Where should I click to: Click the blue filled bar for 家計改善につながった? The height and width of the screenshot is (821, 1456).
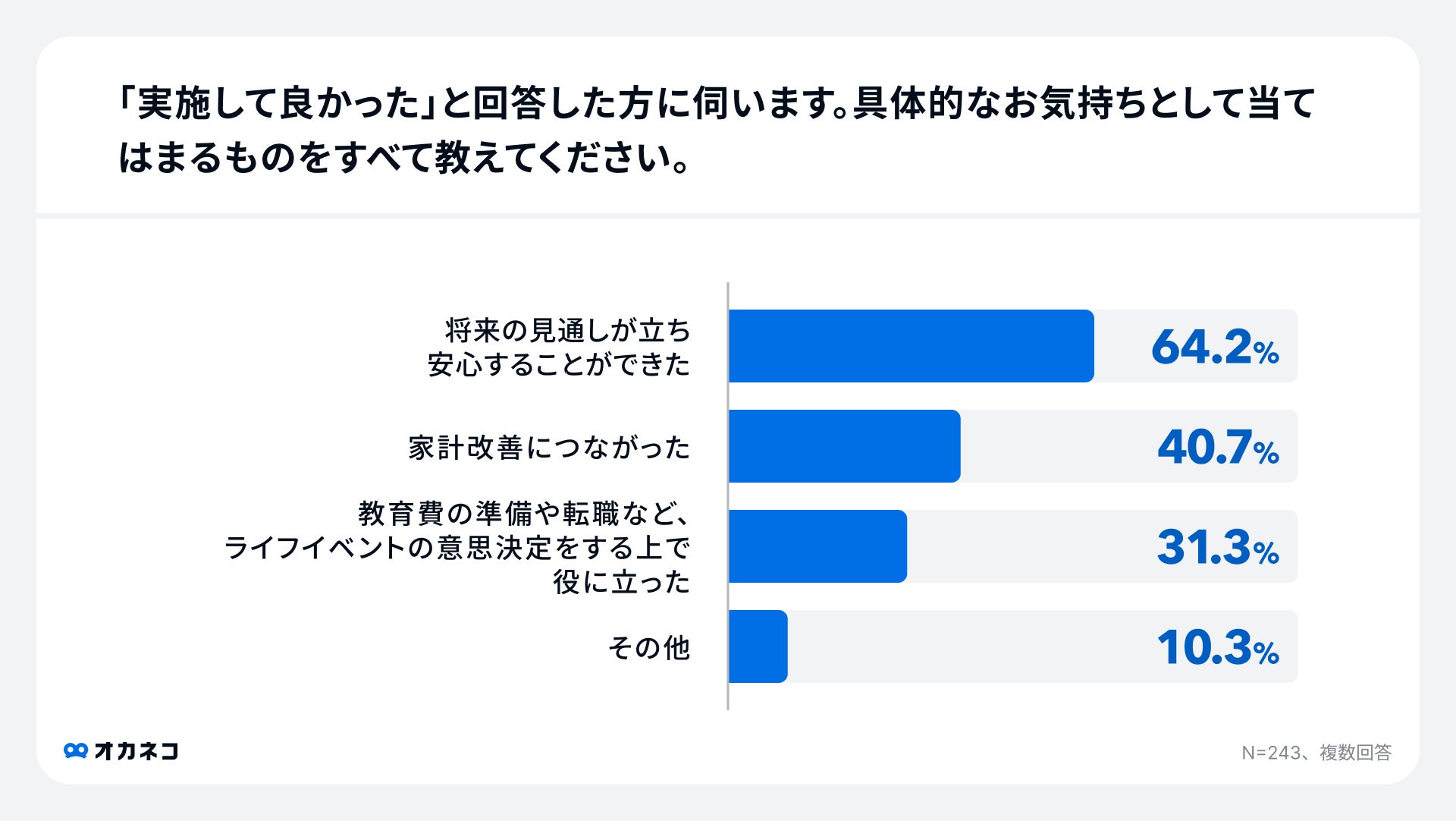point(844,446)
